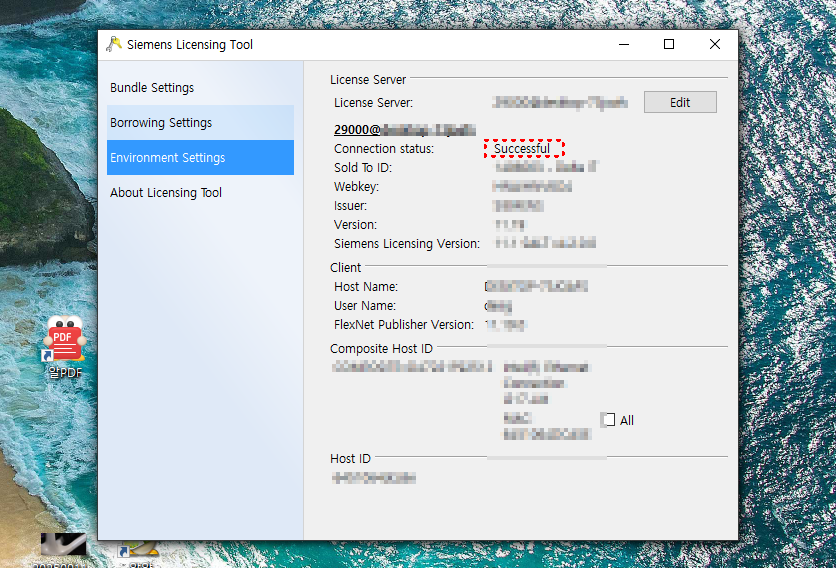Click the Siemens Licensing Tool key icon
Viewport: 836px width, 568px height.
[114, 44]
